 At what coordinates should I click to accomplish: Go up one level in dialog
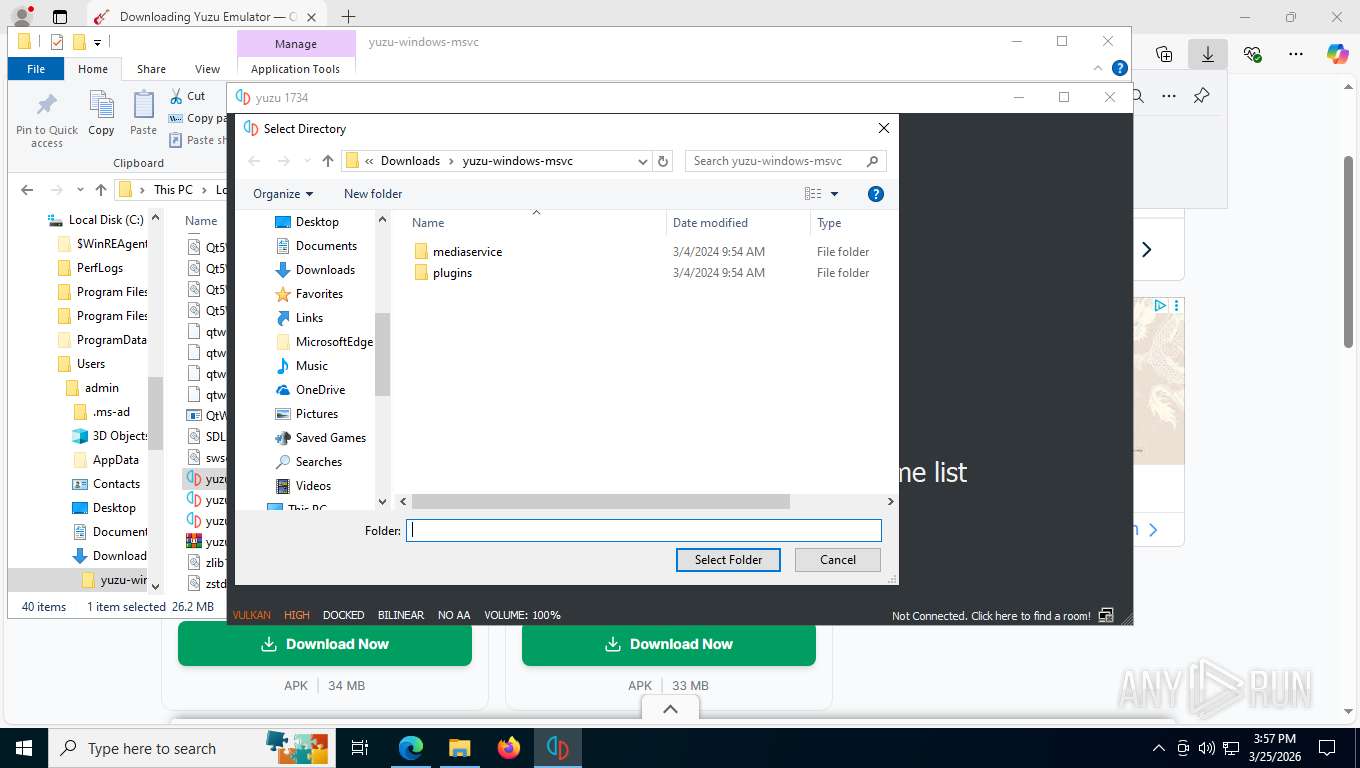pyautogui.click(x=328, y=161)
